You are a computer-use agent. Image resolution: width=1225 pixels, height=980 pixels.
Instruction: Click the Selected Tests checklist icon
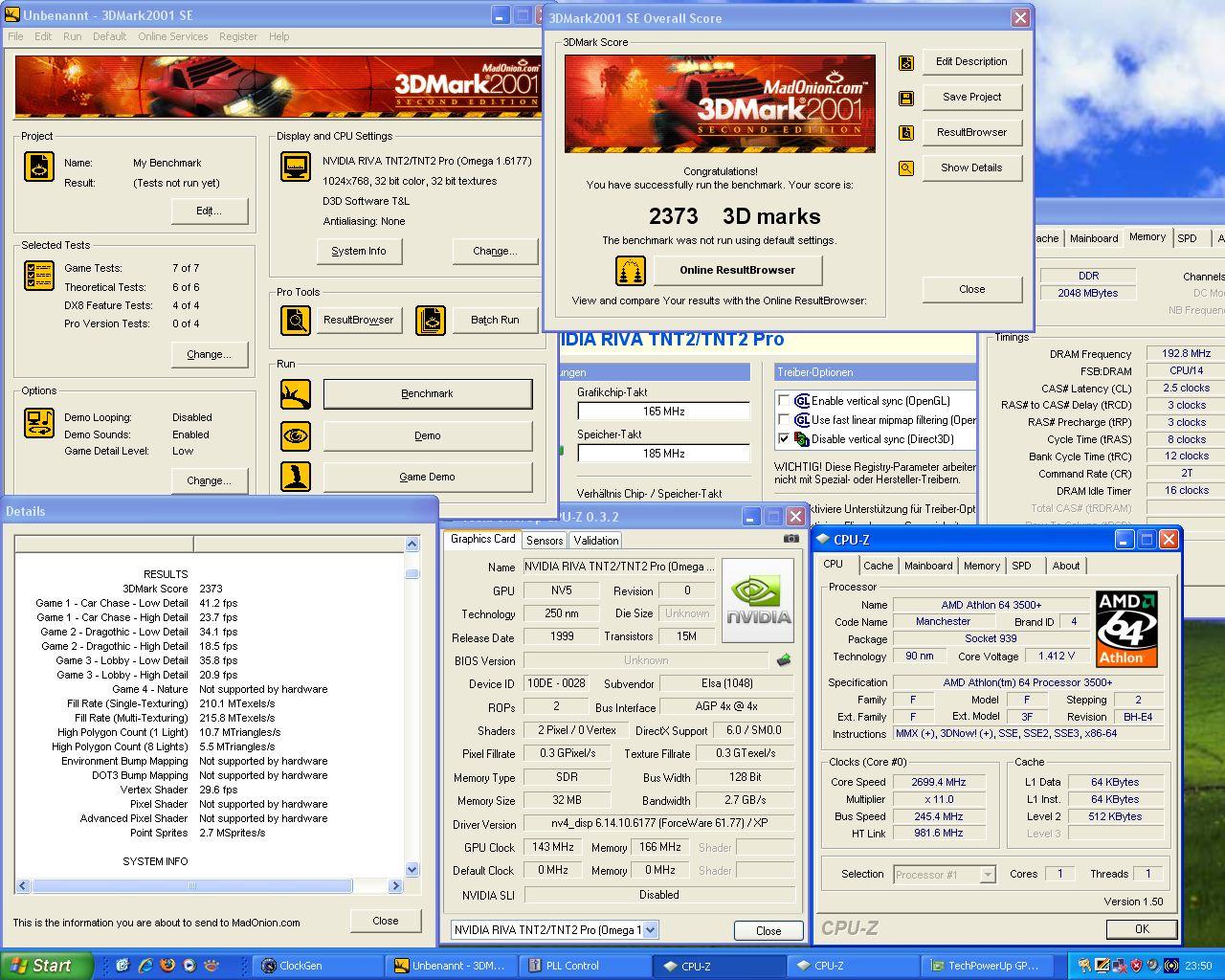tap(39, 276)
